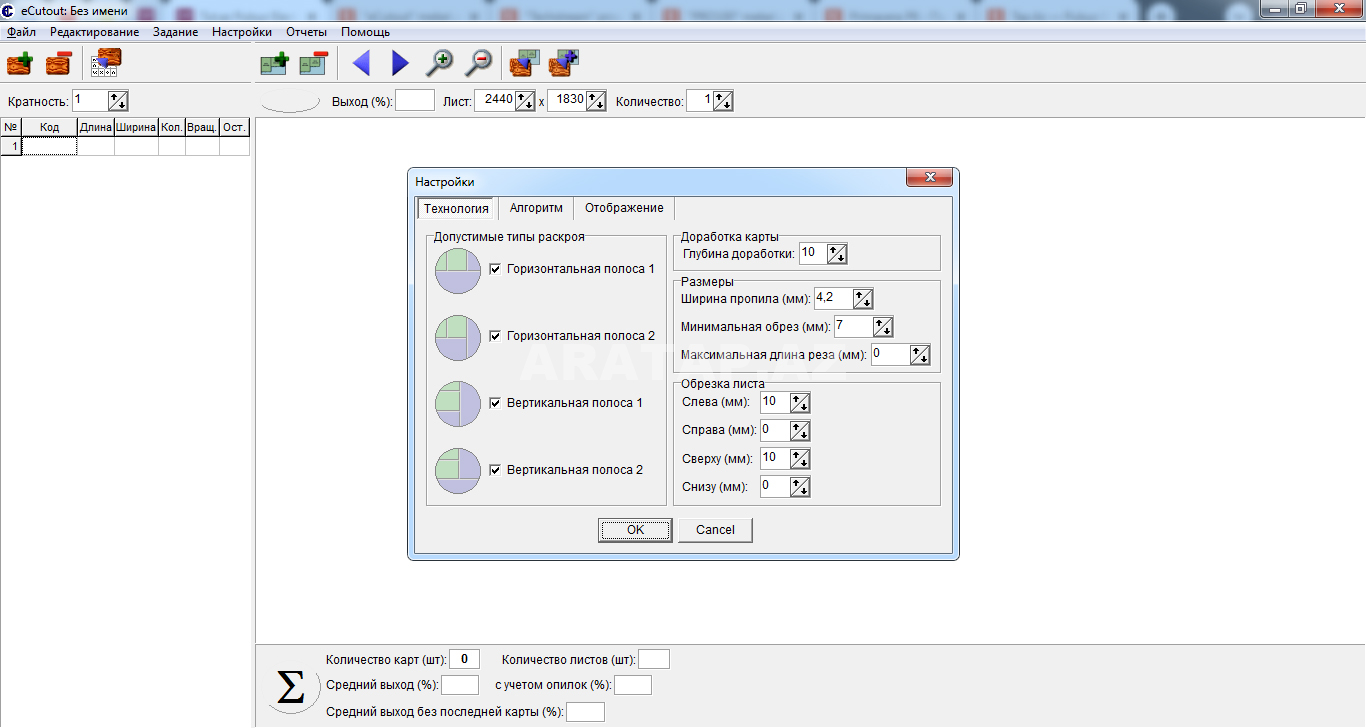Click the add part icon with green plus

[20, 64]
